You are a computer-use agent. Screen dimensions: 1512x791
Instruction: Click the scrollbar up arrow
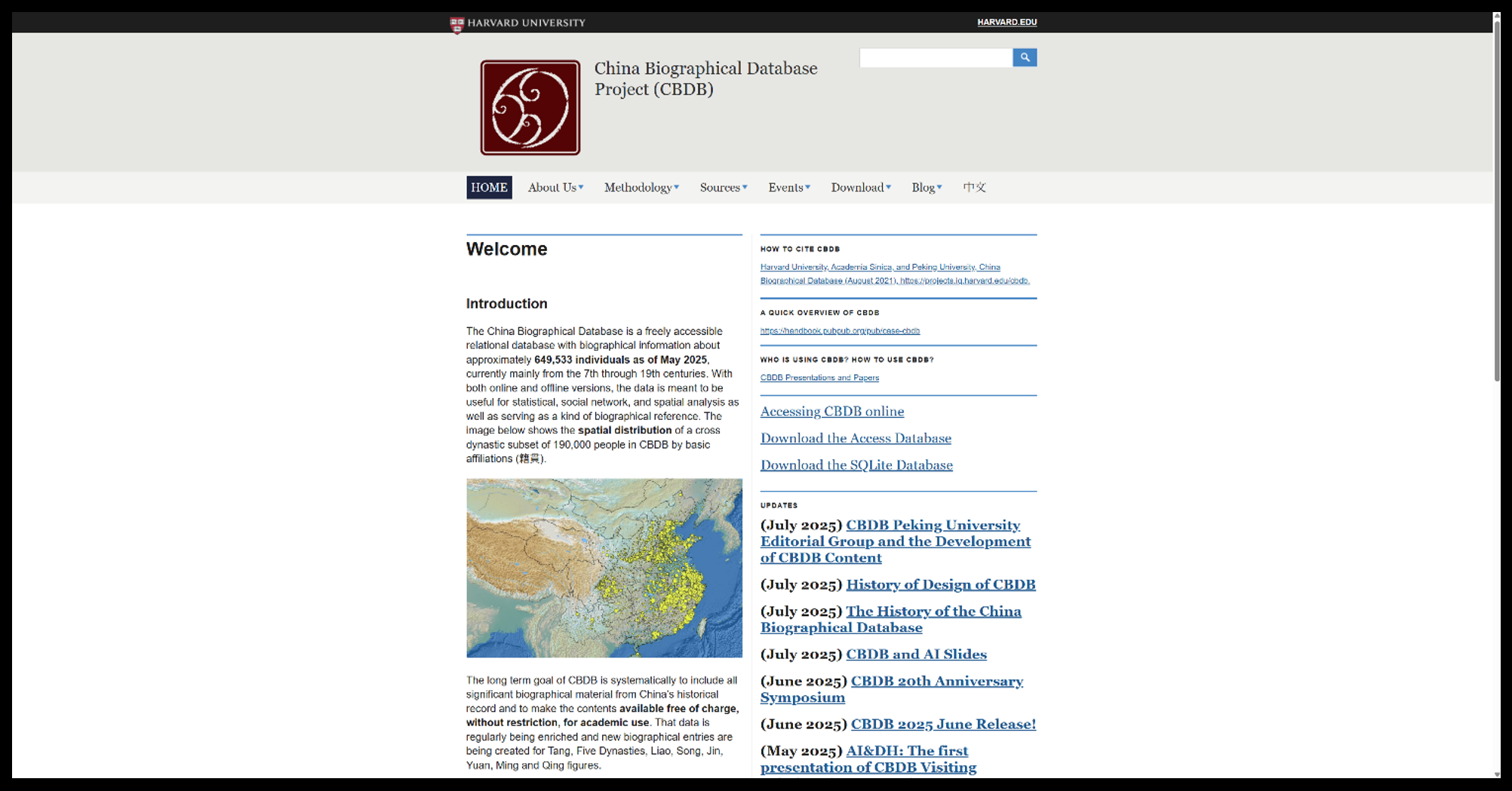(1496, 17)
